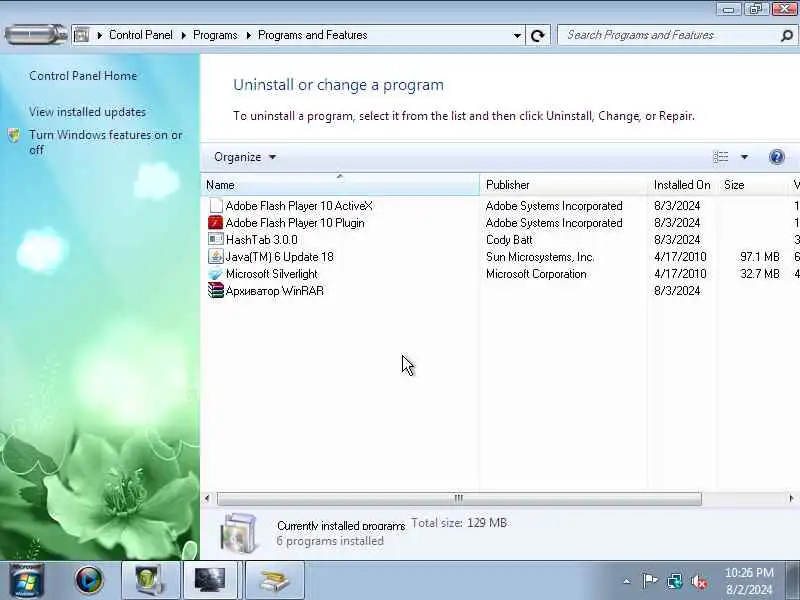This screenshot has height=600, width=800.
Task: Open View installed updates link
Action: pos(87,112)
